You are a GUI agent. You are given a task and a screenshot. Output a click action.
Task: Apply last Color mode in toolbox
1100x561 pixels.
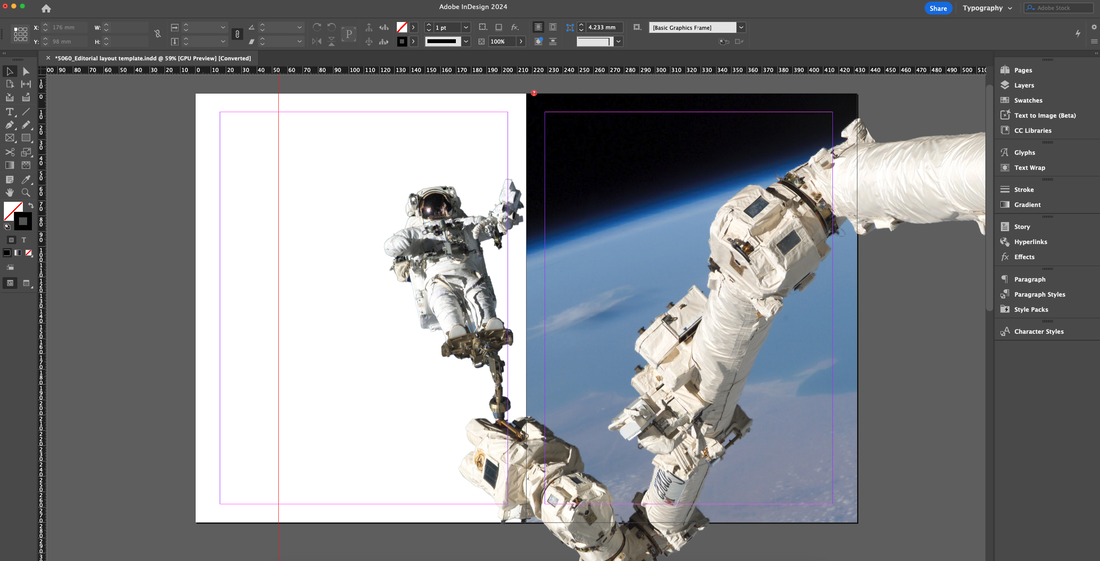click(x=7, y=252)
